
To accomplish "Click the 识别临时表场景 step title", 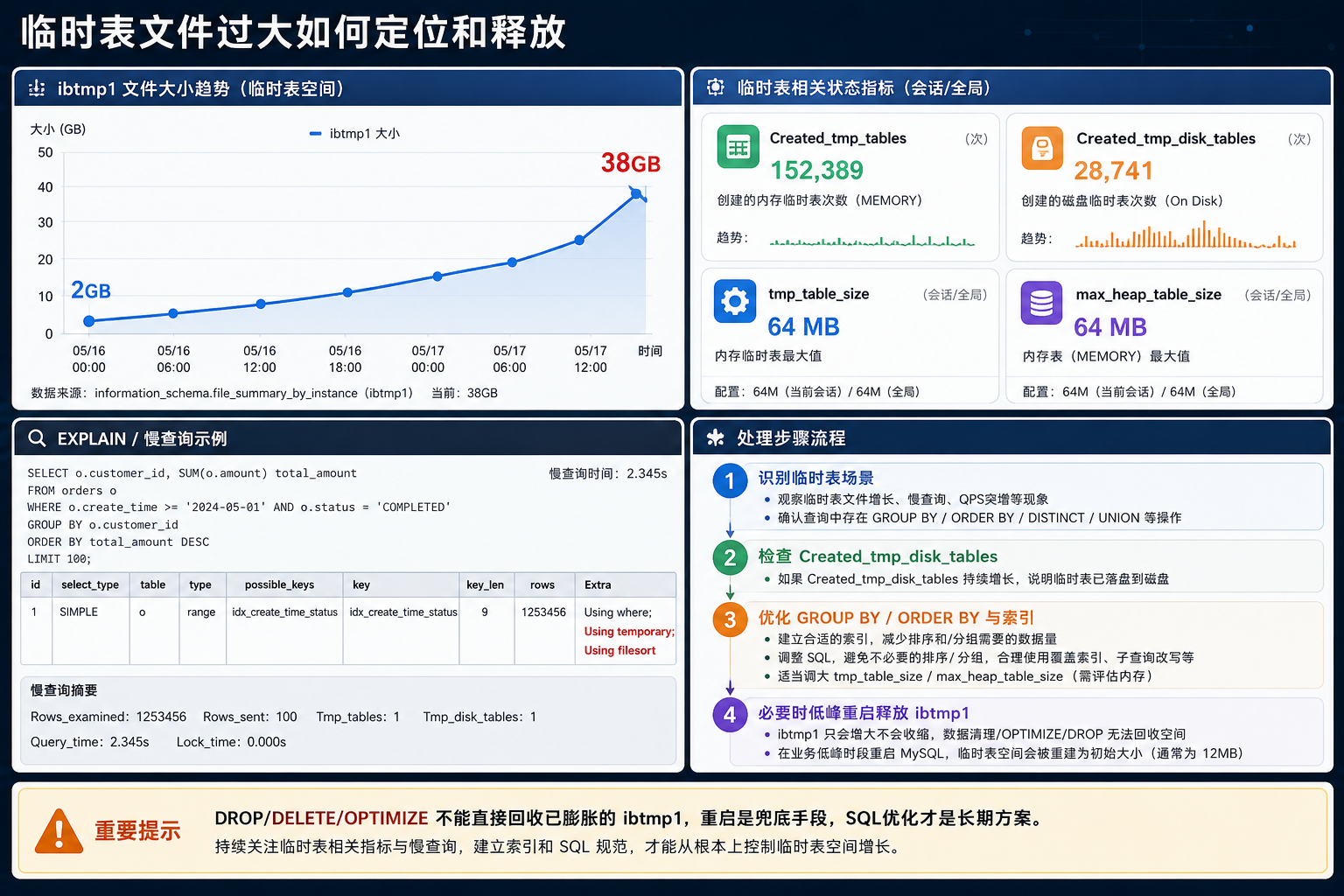I will click(x=815, y=478).
